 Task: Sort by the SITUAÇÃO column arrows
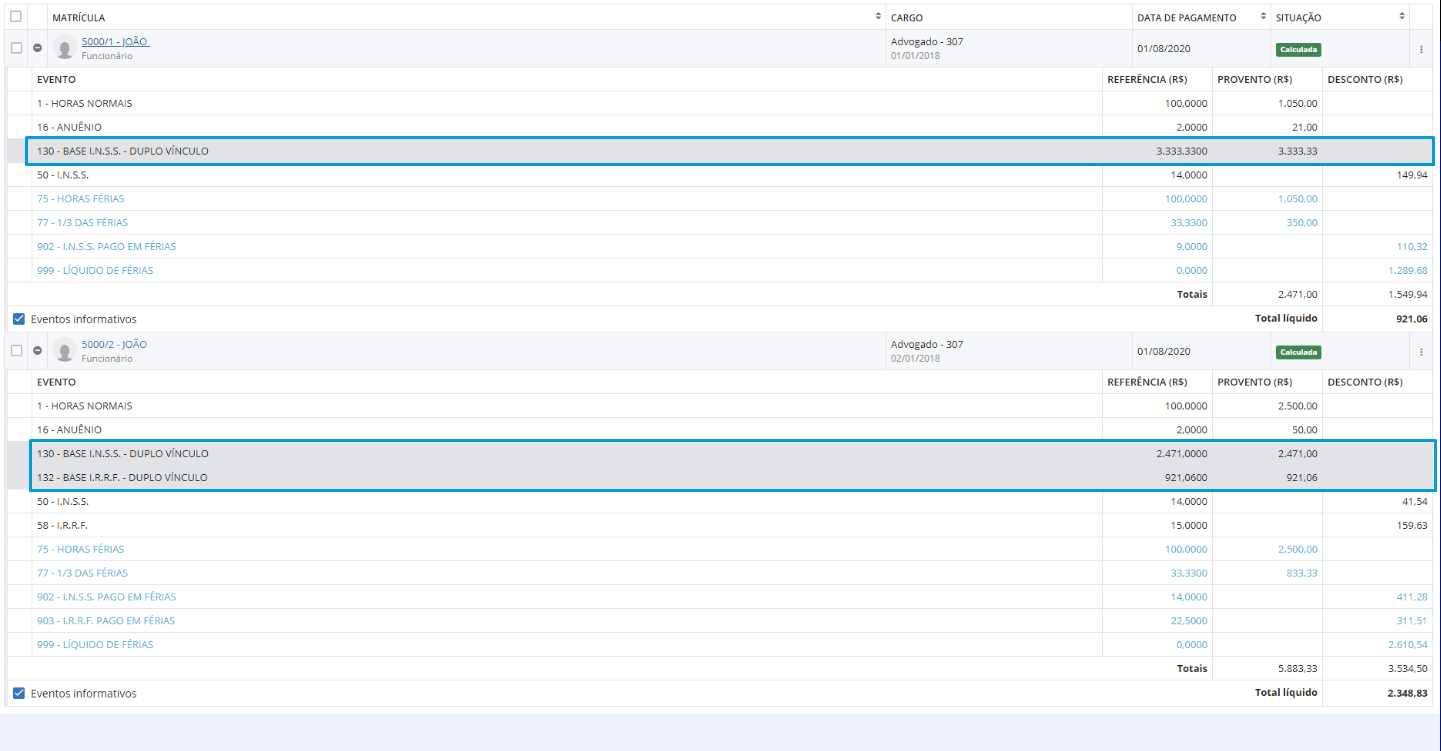1401,17
